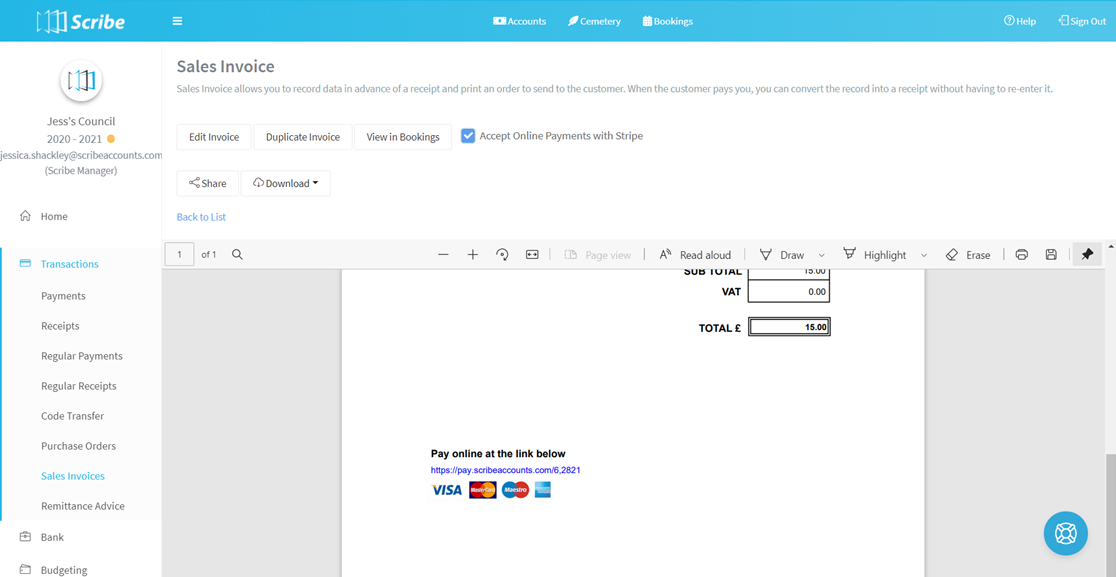Click the Scribe logo in header
The image size is (1116, 577).
(x=80, y=21)
